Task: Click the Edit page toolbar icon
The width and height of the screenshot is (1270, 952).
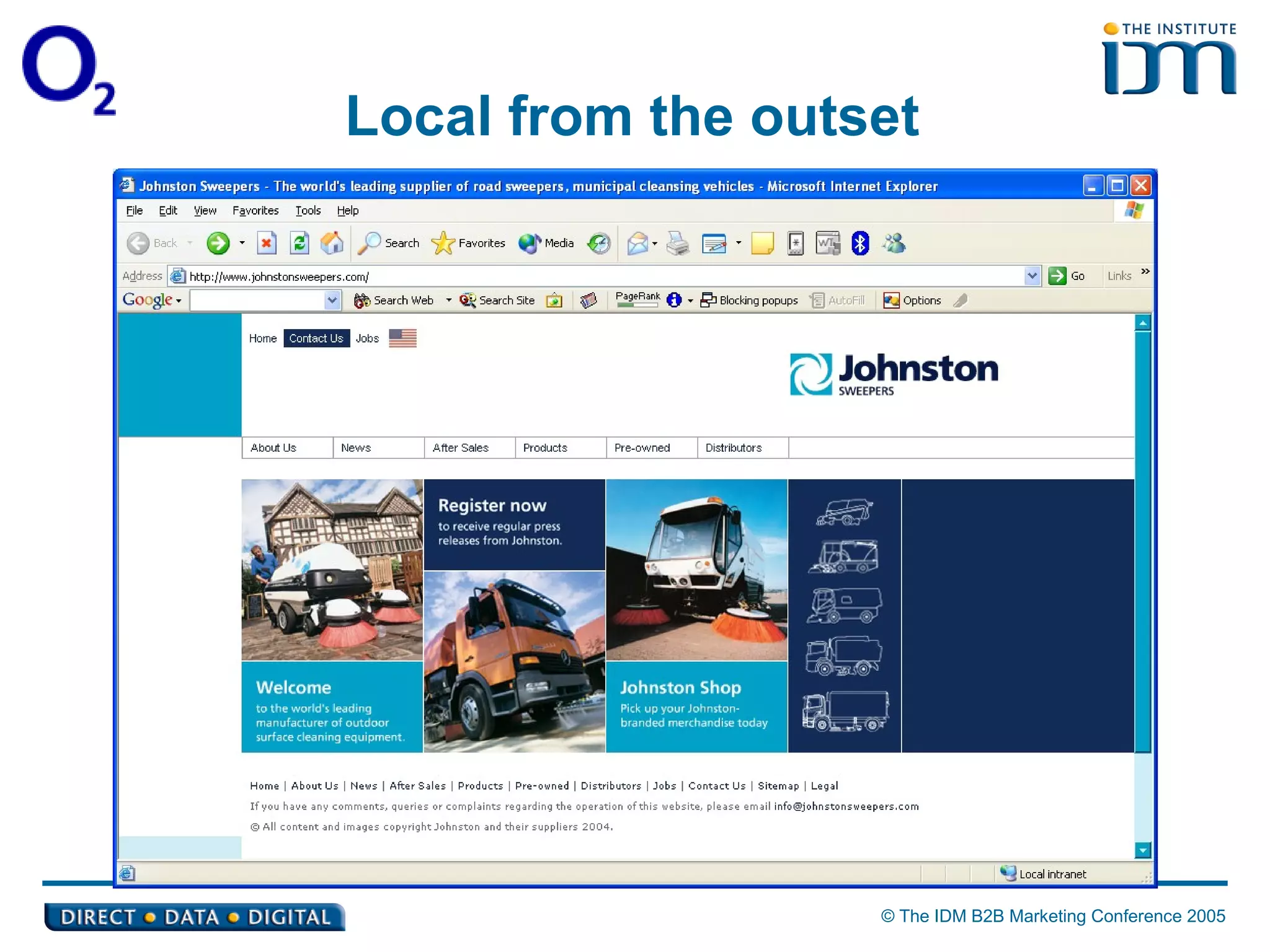Action: click(714, 243)
